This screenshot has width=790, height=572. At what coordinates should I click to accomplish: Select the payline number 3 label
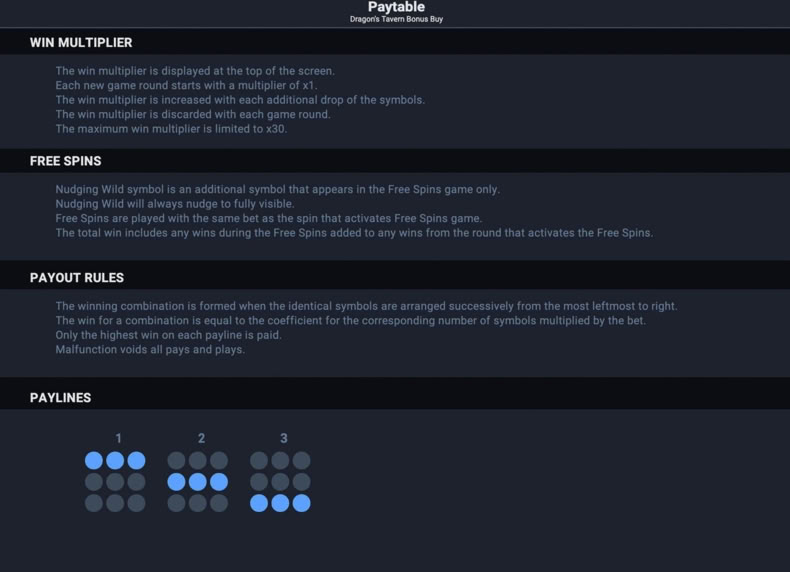284,438
